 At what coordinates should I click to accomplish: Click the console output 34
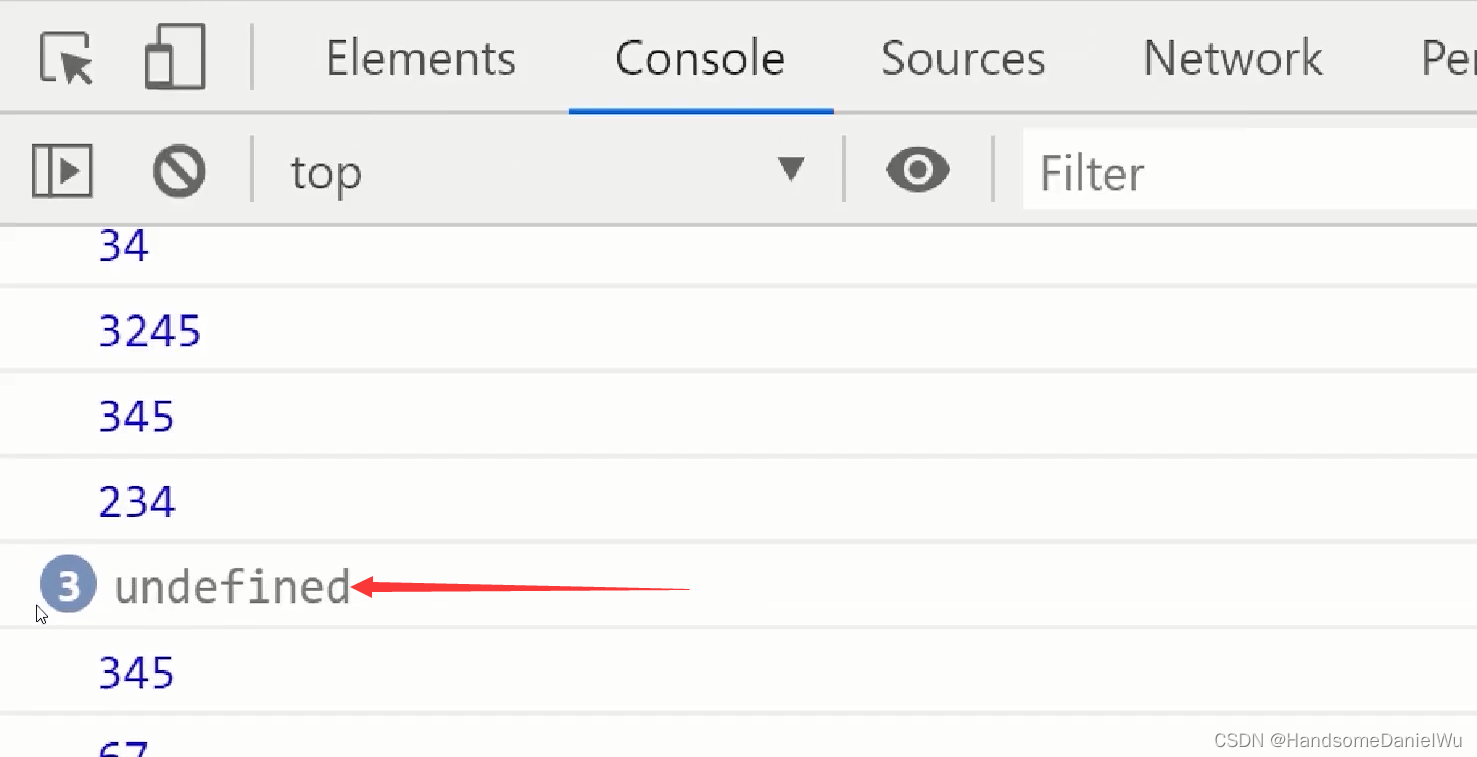pos(124,246)
